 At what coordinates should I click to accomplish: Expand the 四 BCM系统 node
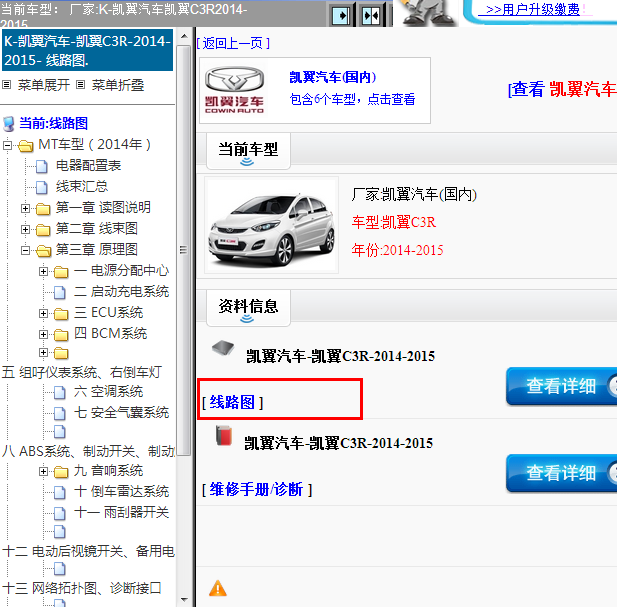[44, 334]
